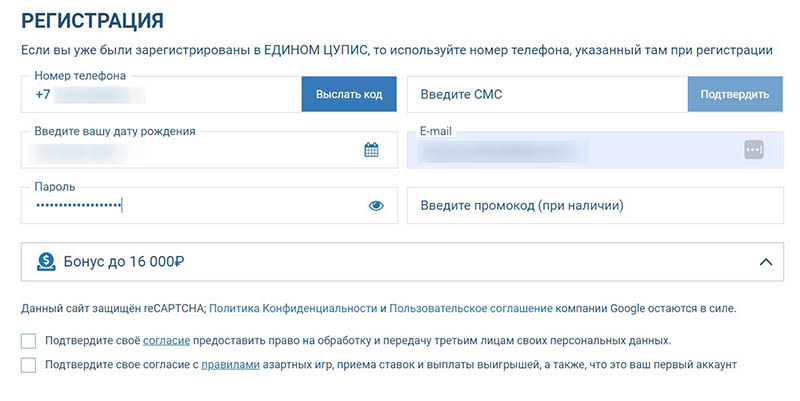800x401 pixels.
Task: Focus the Номер телефона input field
Action: (161, 94)
